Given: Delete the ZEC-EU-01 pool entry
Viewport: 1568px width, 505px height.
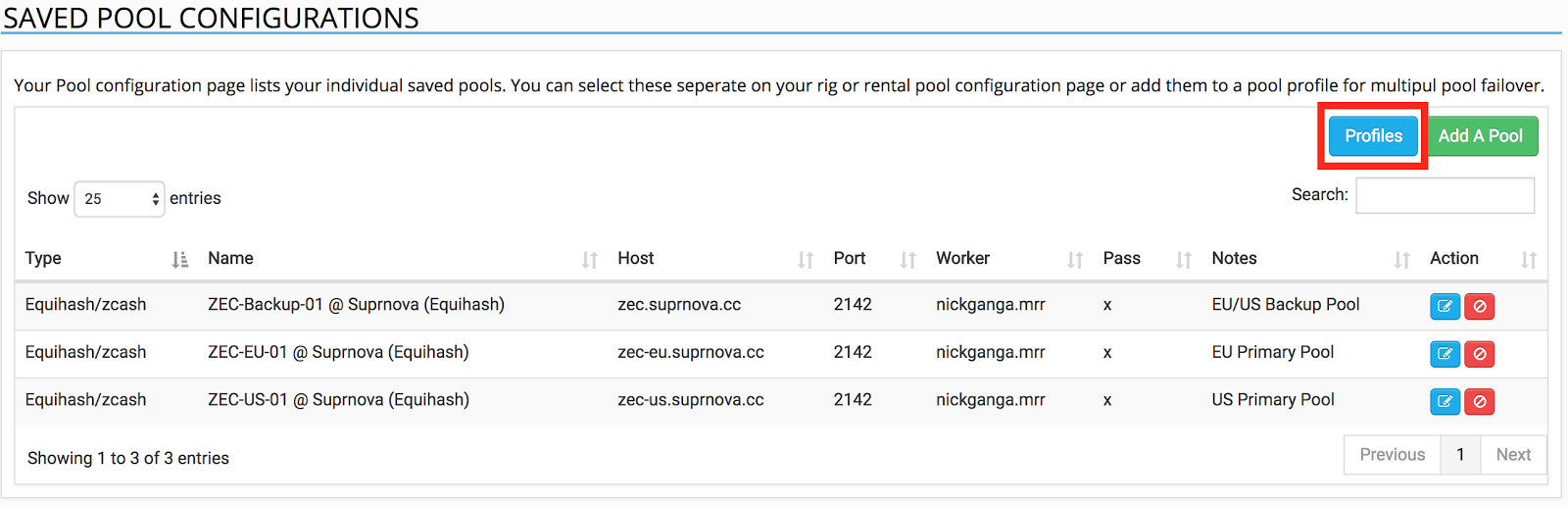Looking at the screenshot, I should point(1480,354).
